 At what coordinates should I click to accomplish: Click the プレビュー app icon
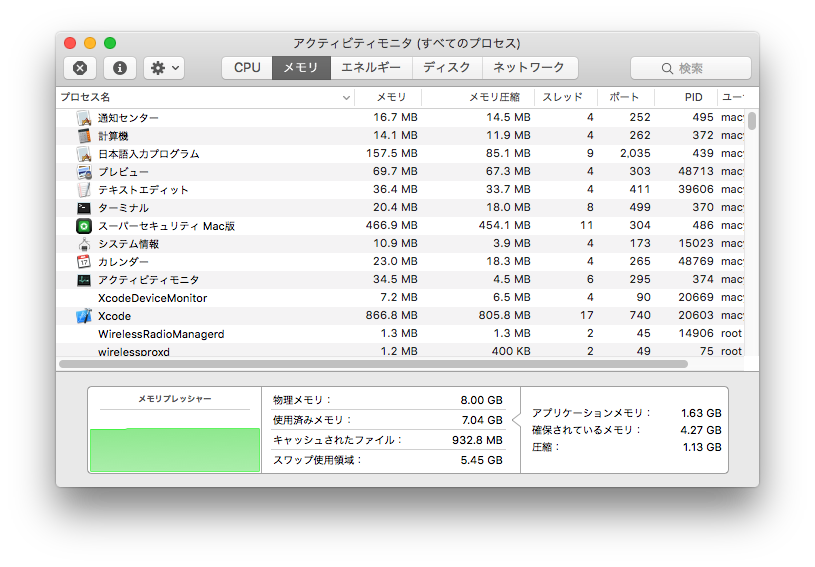point(84,172)
